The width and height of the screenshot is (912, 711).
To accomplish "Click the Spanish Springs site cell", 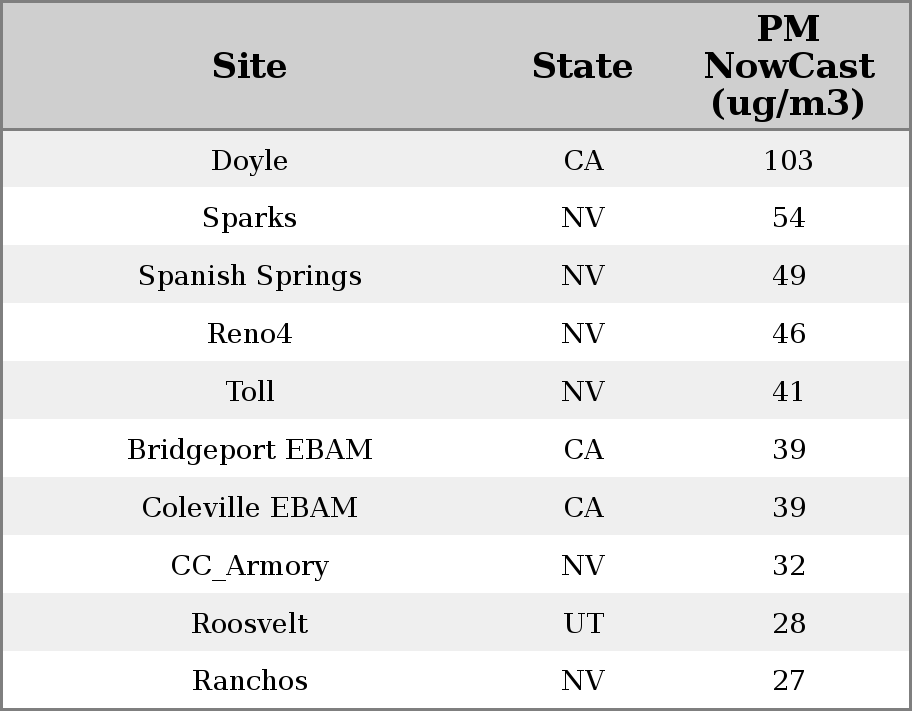I will pyautogui.click(x=249, y=276).
